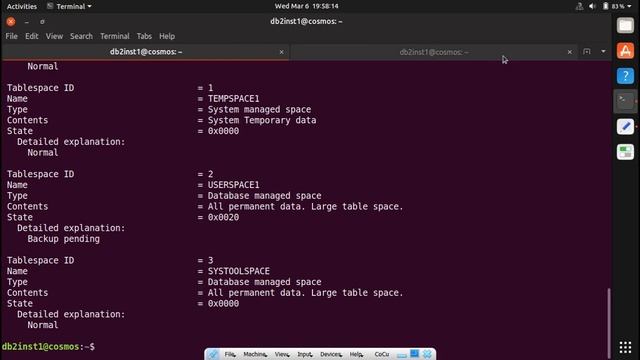Click the SYSTOOLSPACE state value 0x0000
The width and height of the screenshot is (640, 360).
point(223,304)
